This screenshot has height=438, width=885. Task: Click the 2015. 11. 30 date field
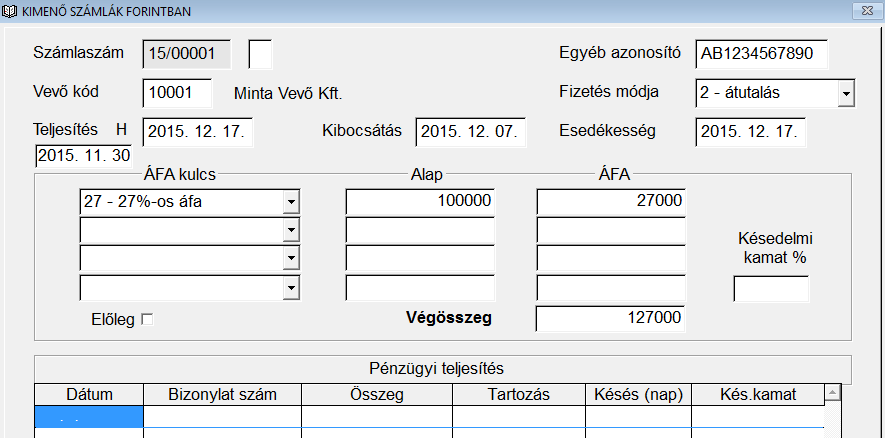[x=83, y=156]
